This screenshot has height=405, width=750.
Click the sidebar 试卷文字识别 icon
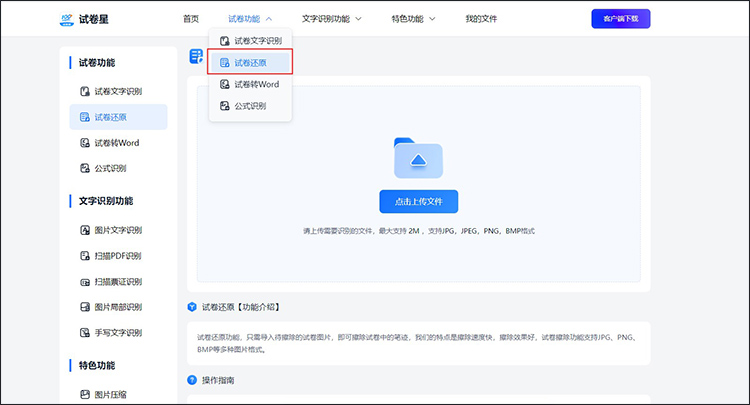(85, 91)
